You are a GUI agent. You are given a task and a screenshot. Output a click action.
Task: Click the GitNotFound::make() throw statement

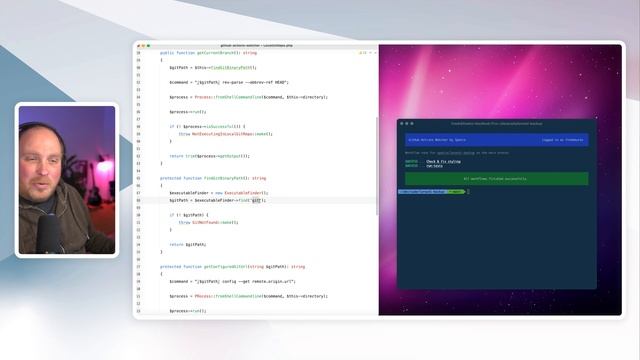[x=208, y=222]
